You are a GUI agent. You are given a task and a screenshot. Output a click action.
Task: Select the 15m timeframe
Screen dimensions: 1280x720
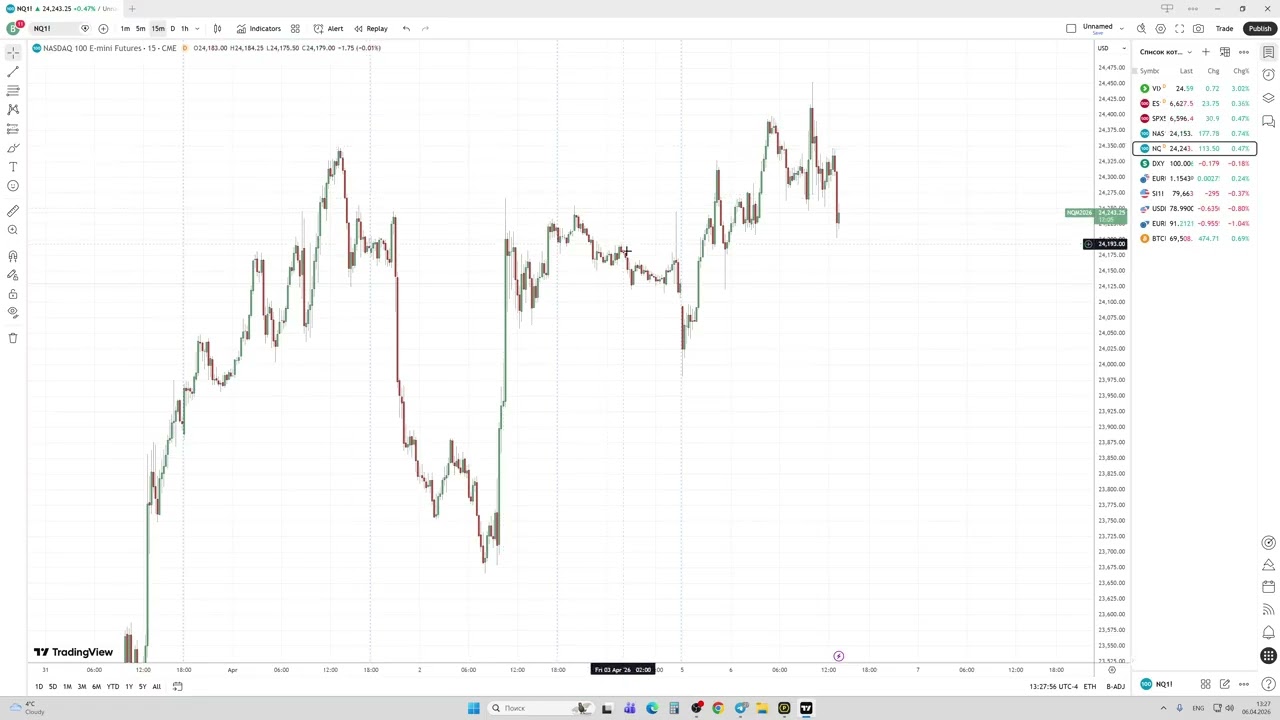158,29
